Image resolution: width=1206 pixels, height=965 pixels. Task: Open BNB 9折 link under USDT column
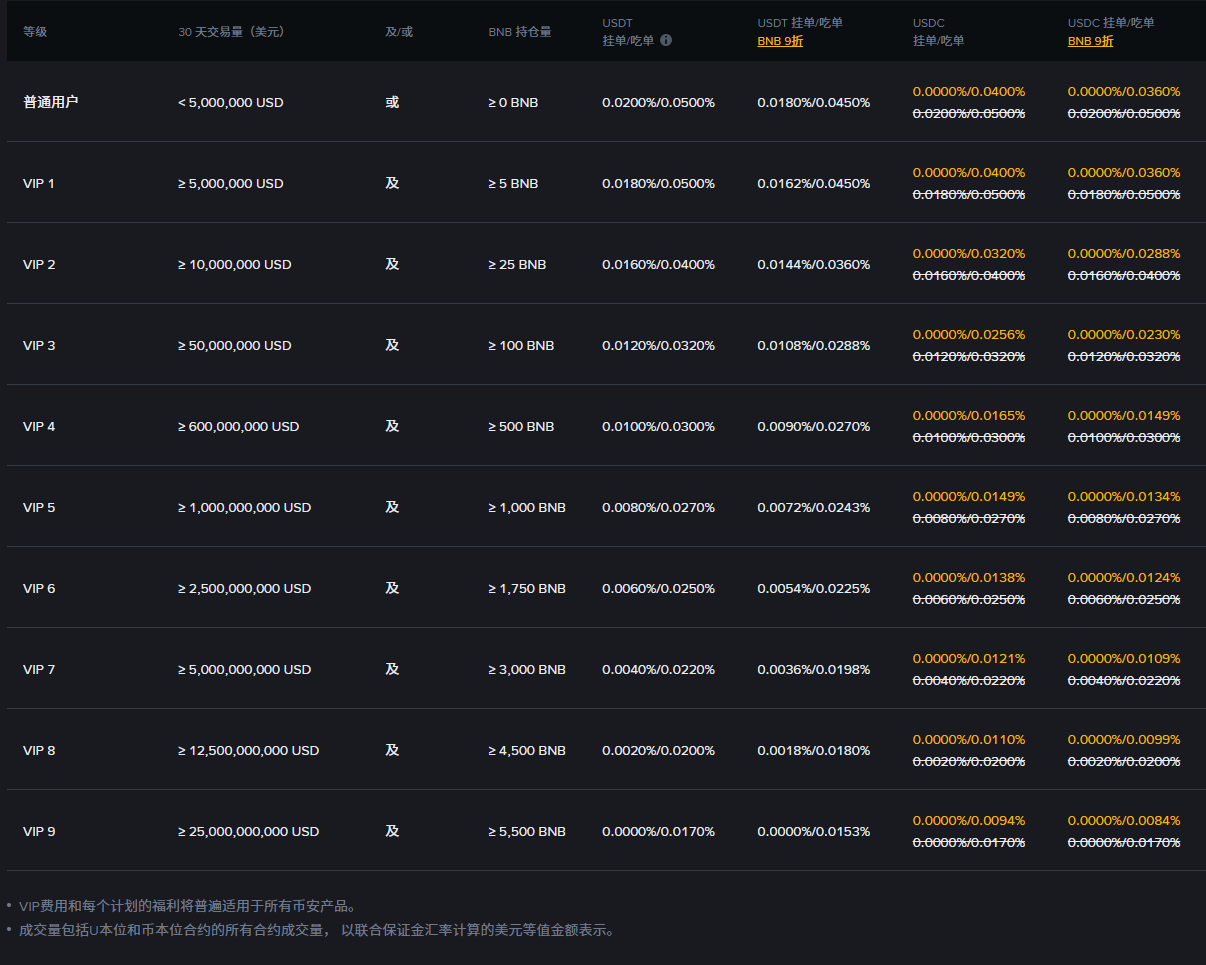[780, 41]
